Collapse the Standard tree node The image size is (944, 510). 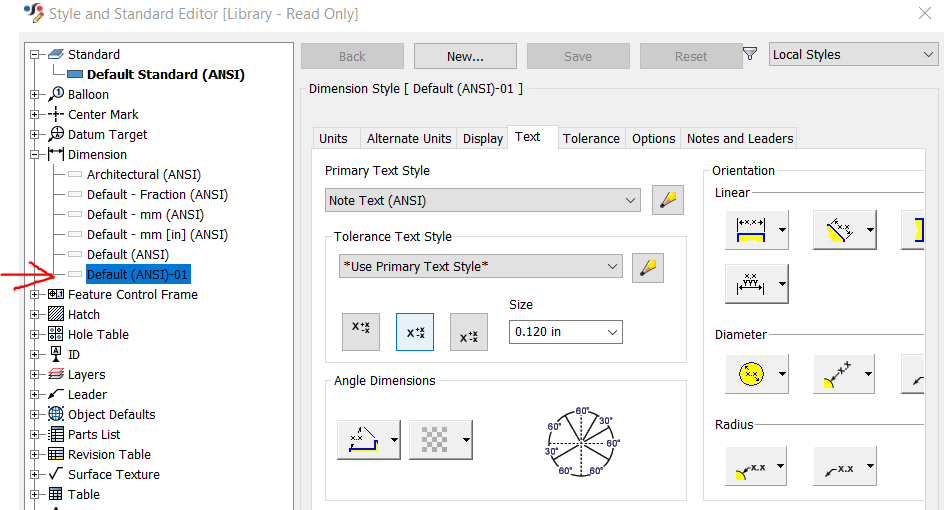click(35, 54)
